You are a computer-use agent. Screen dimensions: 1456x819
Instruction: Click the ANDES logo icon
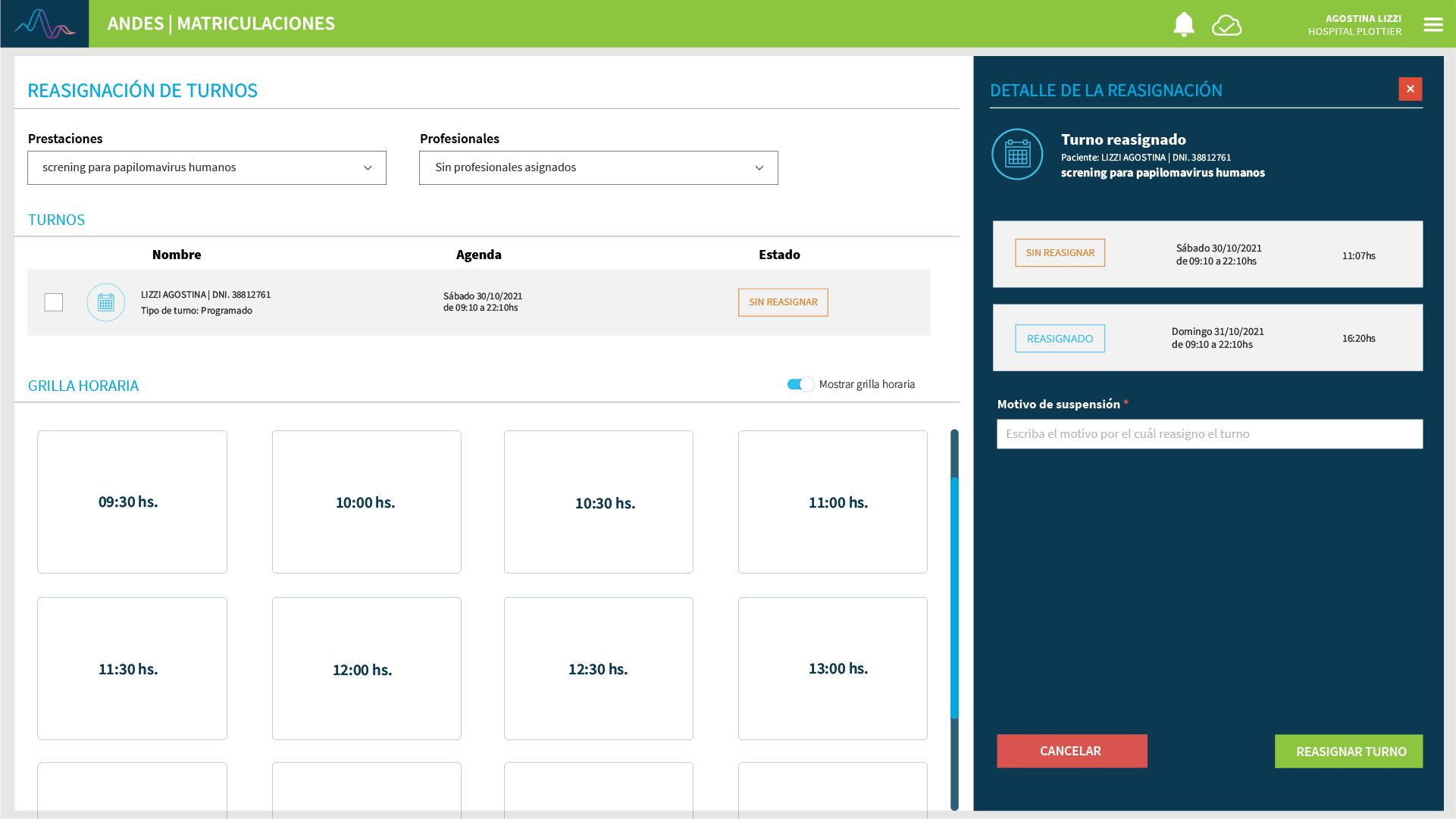[x=44, y=23]
